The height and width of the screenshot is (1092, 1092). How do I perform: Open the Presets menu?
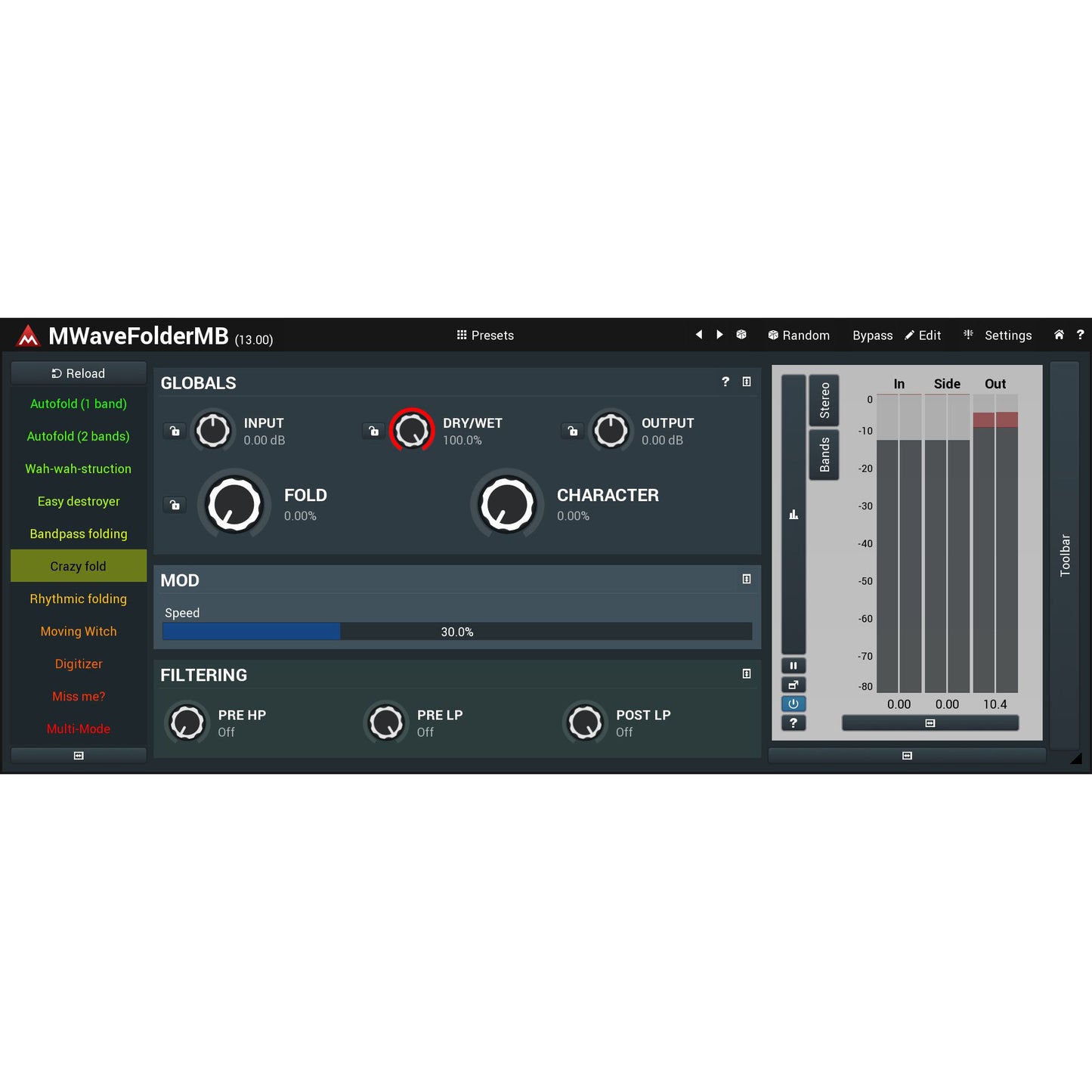click(485, 336)
